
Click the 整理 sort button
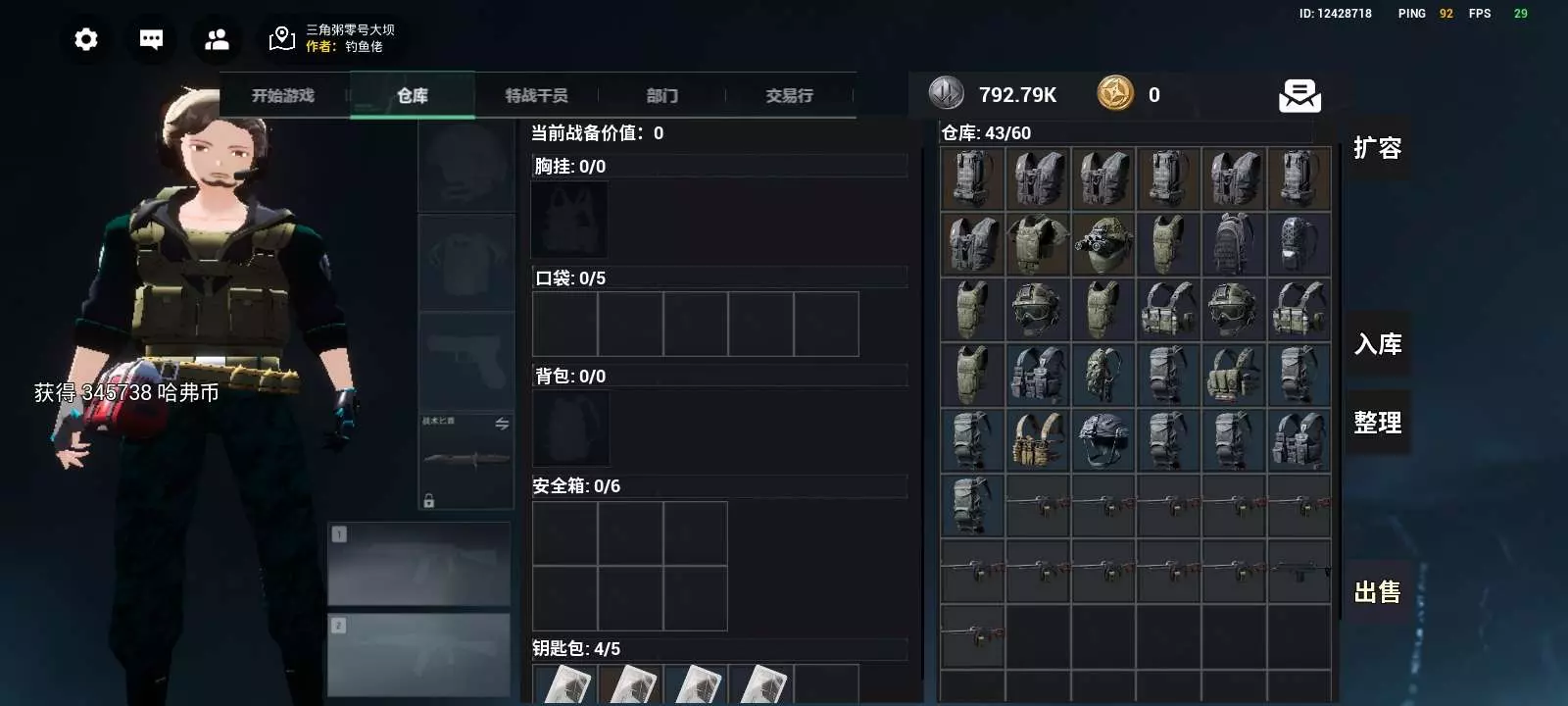(x=1377, y=423)
